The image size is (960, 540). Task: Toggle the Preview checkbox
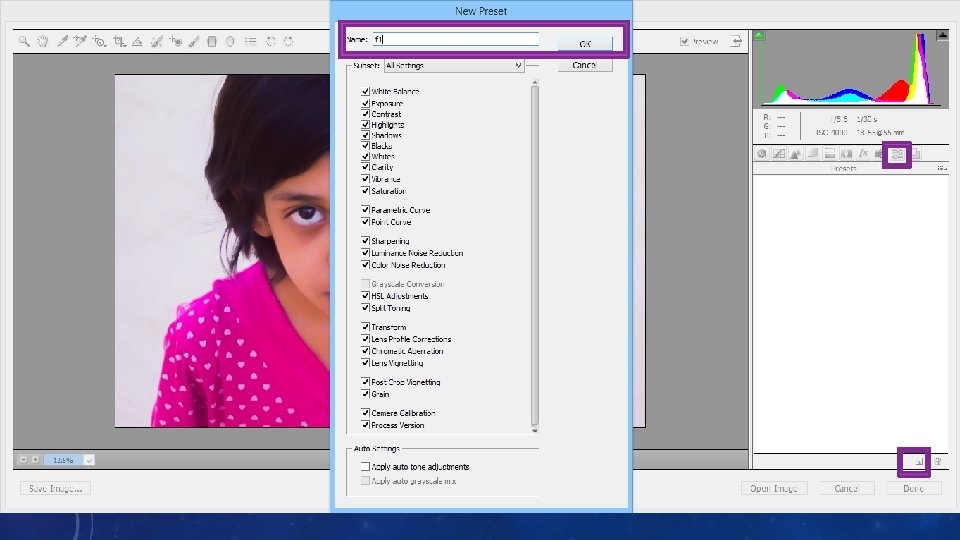point(684,41)
